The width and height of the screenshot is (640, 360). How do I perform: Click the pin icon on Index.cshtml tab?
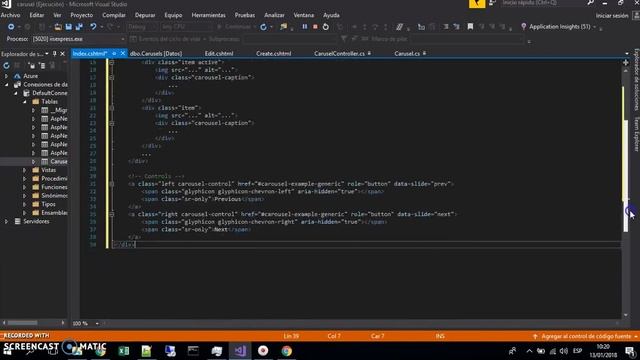(114, 53)
